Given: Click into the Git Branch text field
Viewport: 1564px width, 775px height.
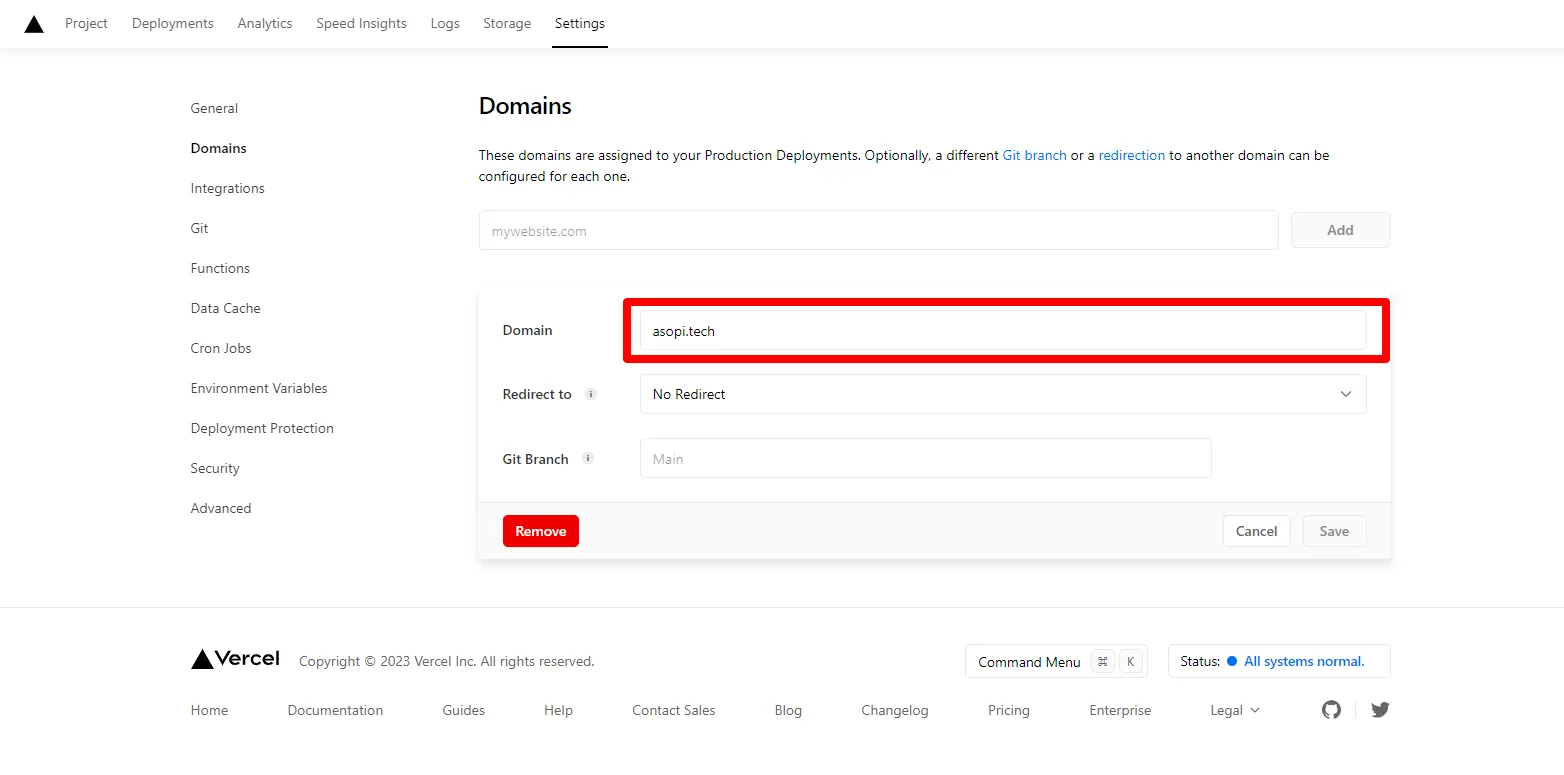Looking at the screenshot, I should coord(925,458).
